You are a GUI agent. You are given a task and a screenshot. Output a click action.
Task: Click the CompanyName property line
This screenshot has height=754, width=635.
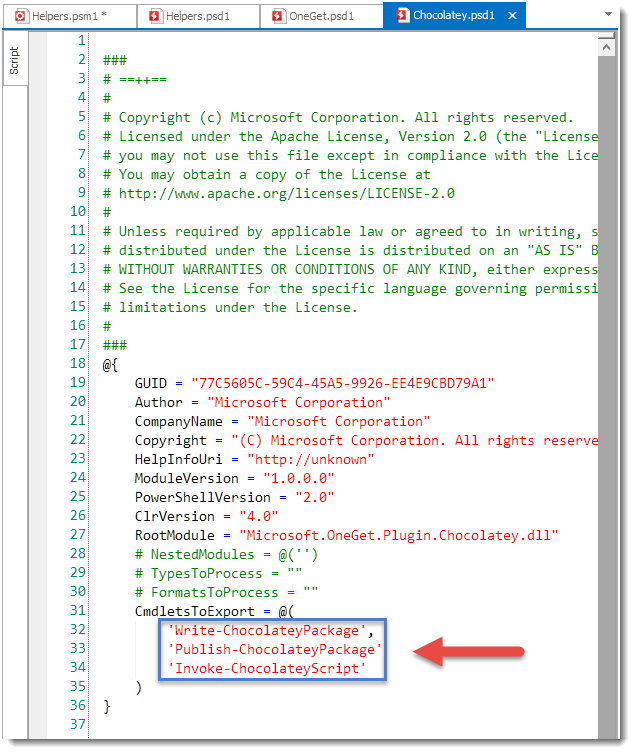pyautogui.click(x=282, y=421)
